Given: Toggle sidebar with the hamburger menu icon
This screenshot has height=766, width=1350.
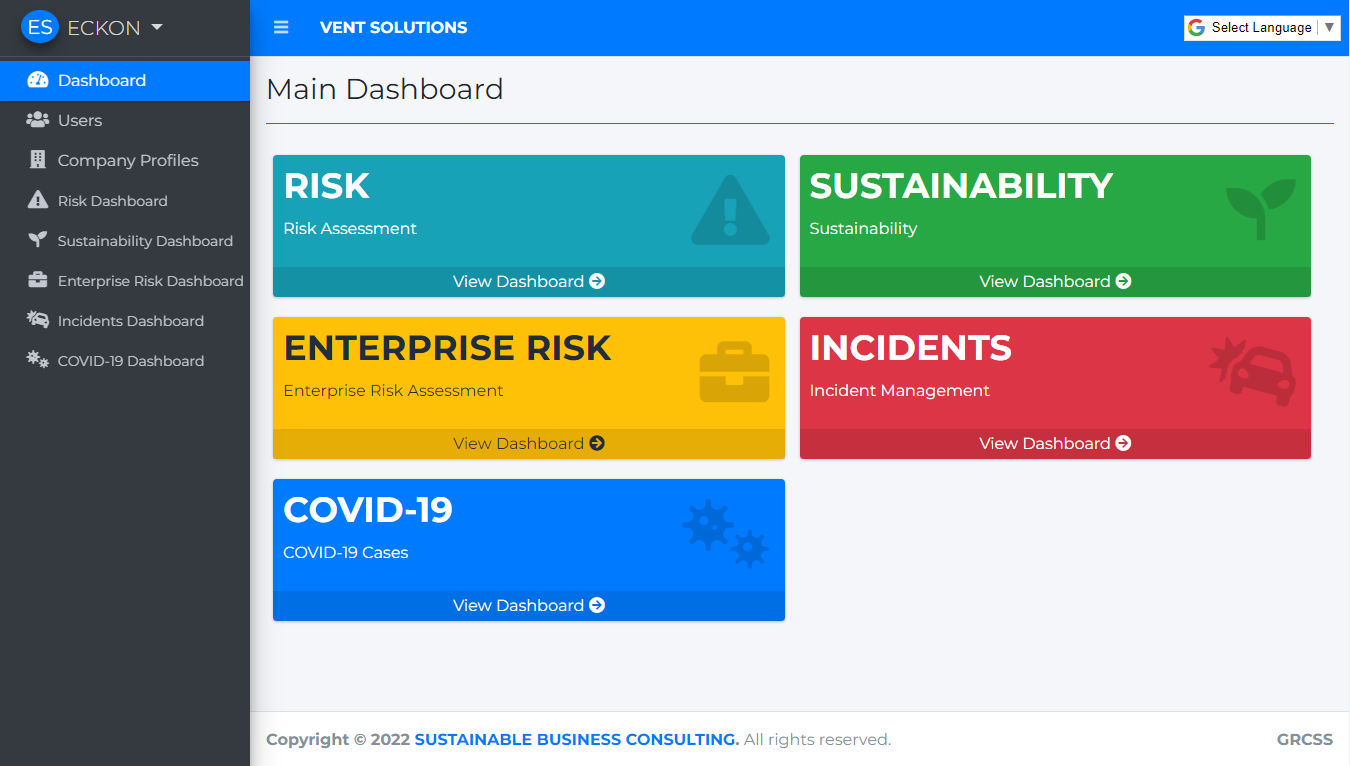Looking at the screenshot, I should [x=281, y=28].
